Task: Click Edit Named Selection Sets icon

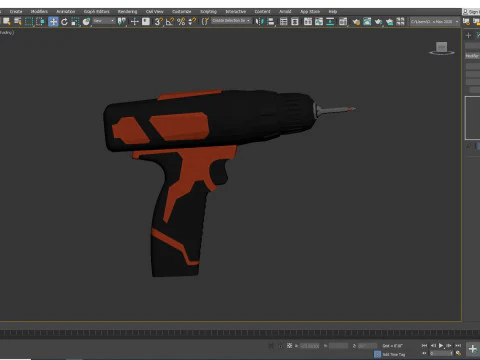Action: tap(205, 22)
